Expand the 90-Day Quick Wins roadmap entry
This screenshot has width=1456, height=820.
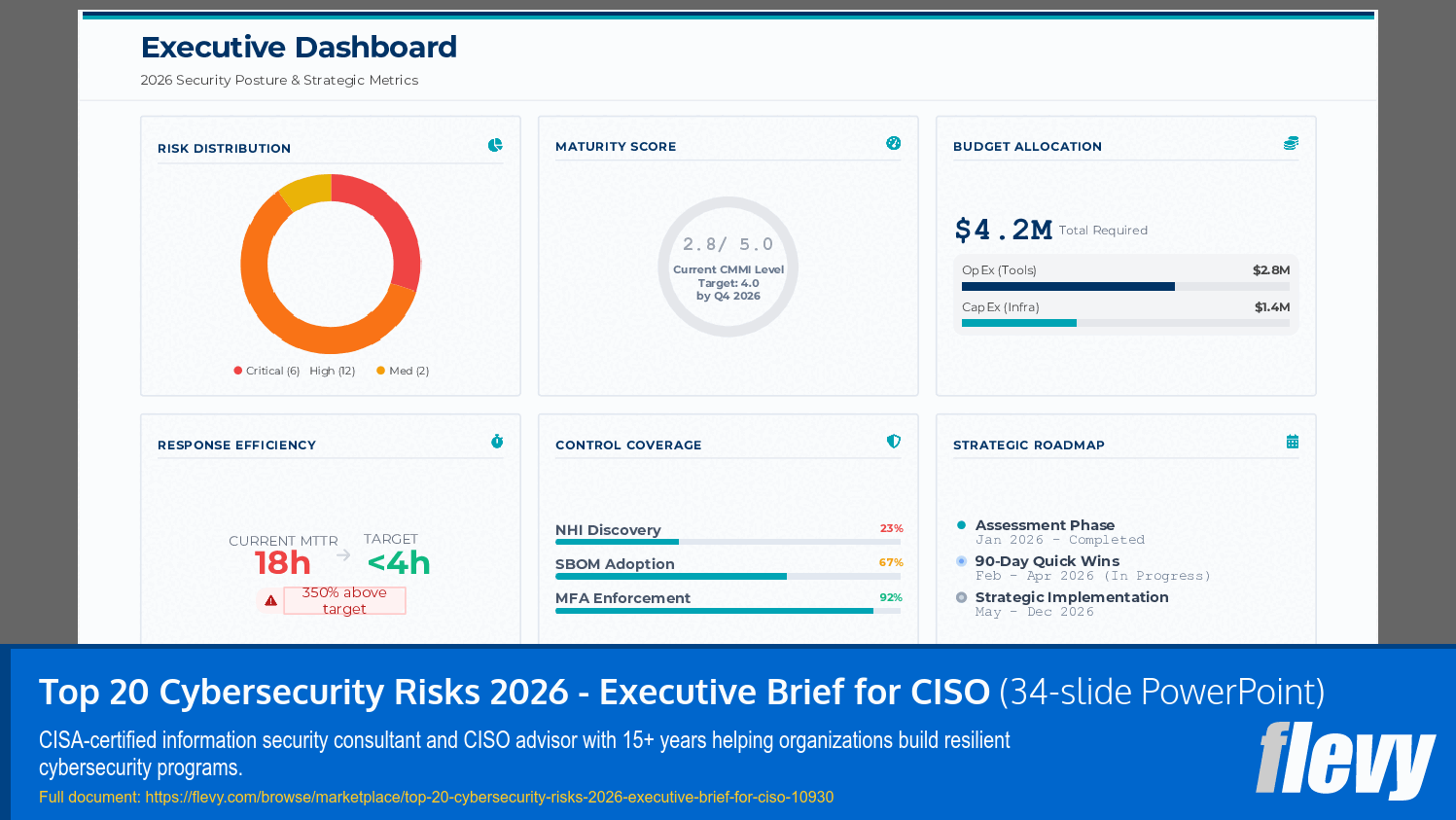1047,561
